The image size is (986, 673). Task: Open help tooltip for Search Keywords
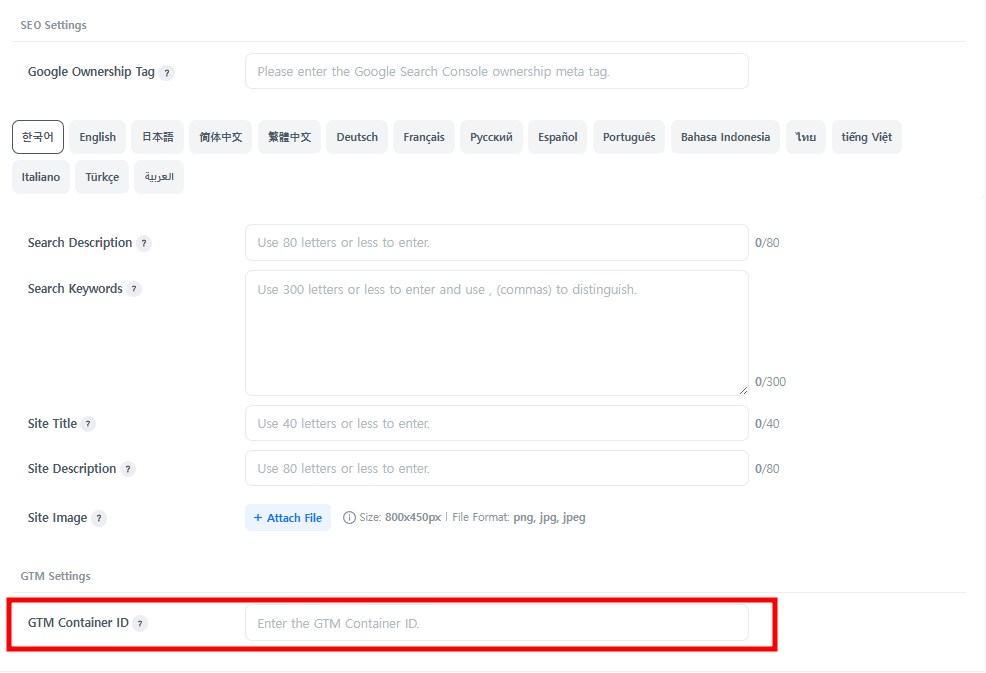(x=134, y=289)
